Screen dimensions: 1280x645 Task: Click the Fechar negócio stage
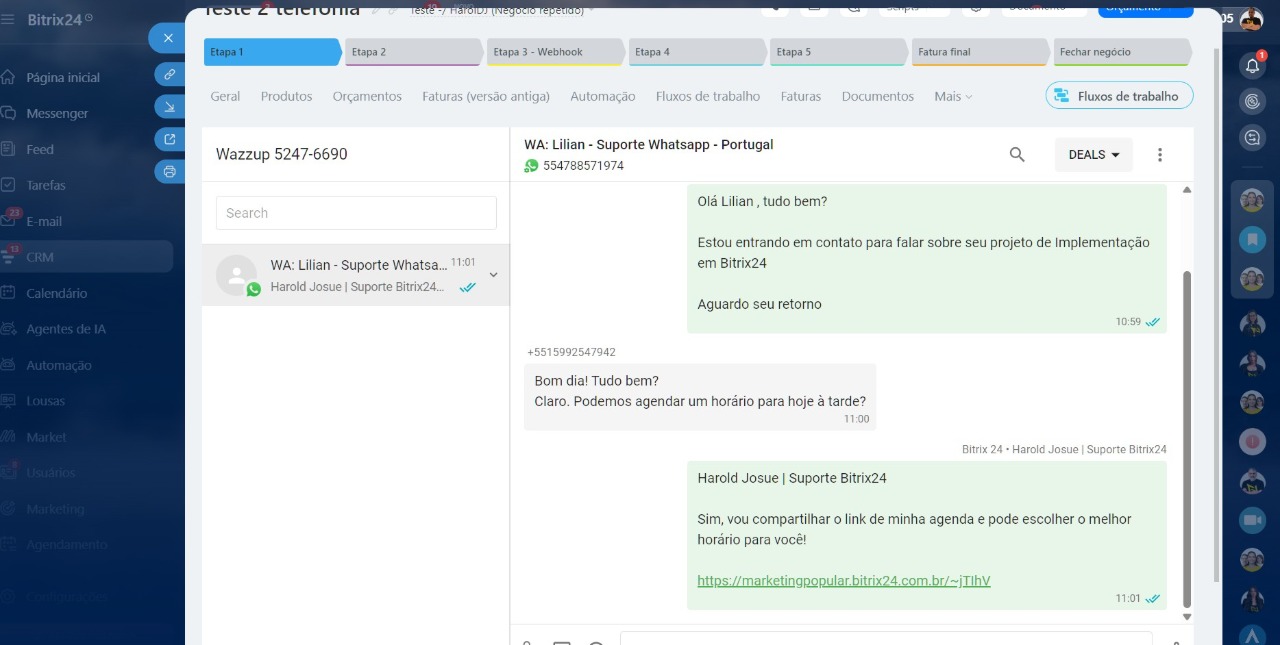point(1123,52)
